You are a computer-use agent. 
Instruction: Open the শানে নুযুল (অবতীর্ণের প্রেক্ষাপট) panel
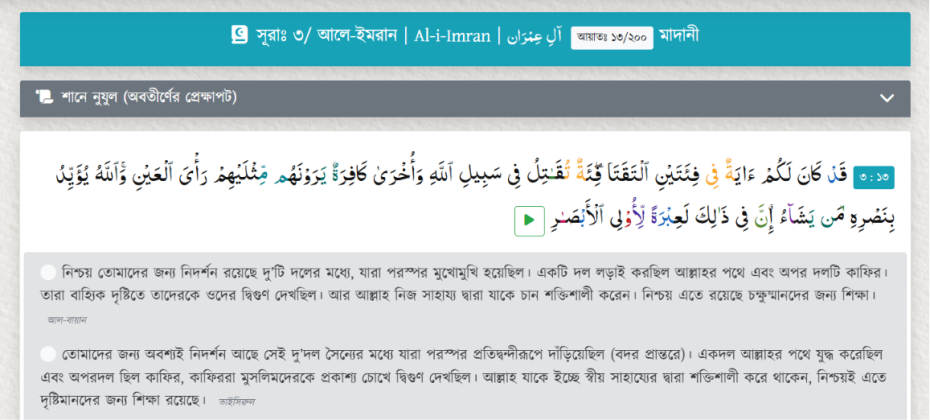465,98
